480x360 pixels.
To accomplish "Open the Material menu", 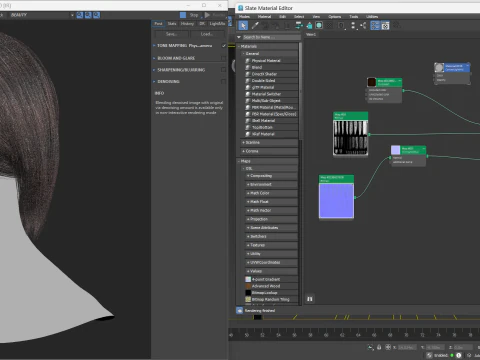I will pyautogui.click(x=264, y=17).
